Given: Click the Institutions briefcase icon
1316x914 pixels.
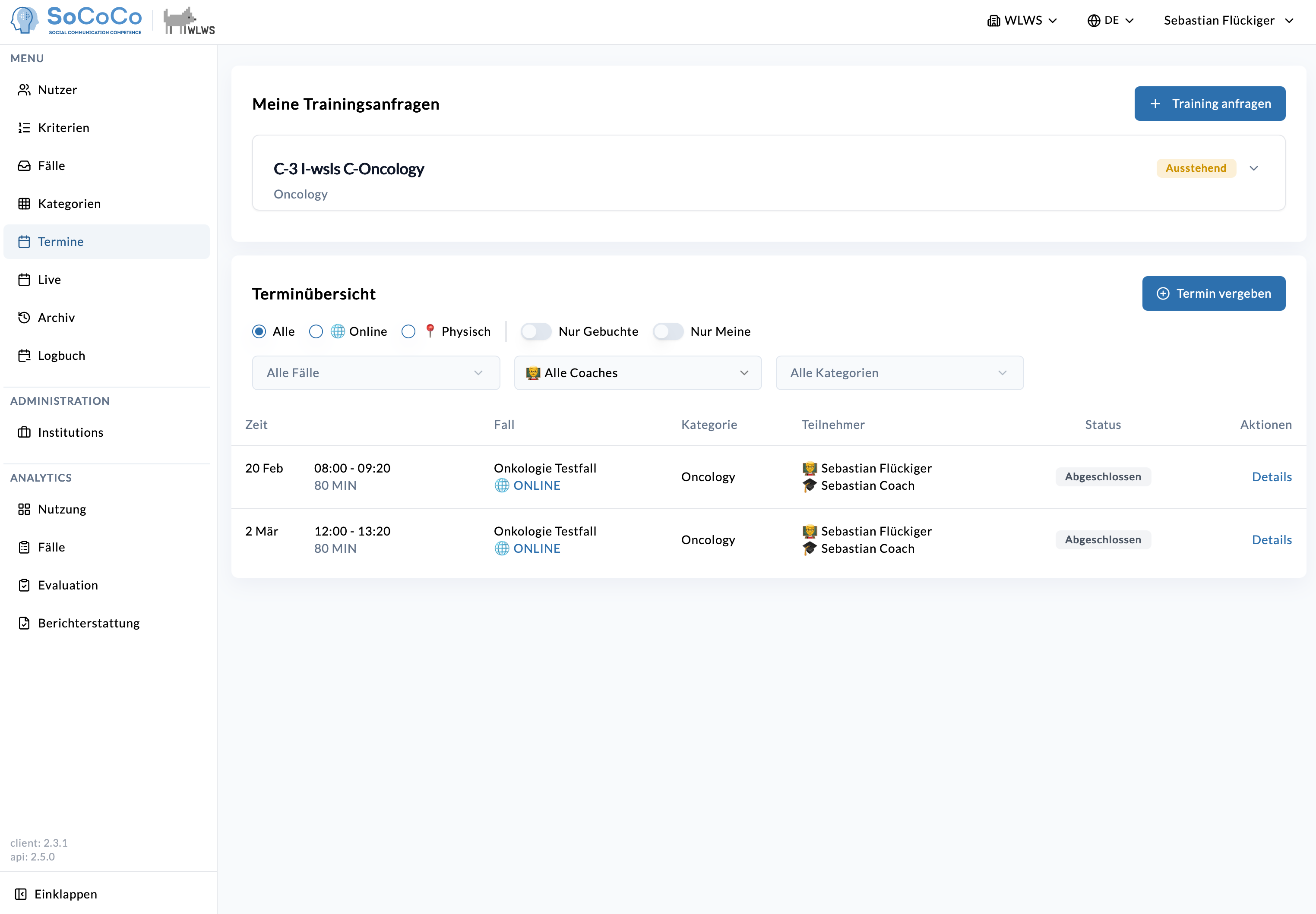Looking at the screenshot, I should tap(24, 432).
